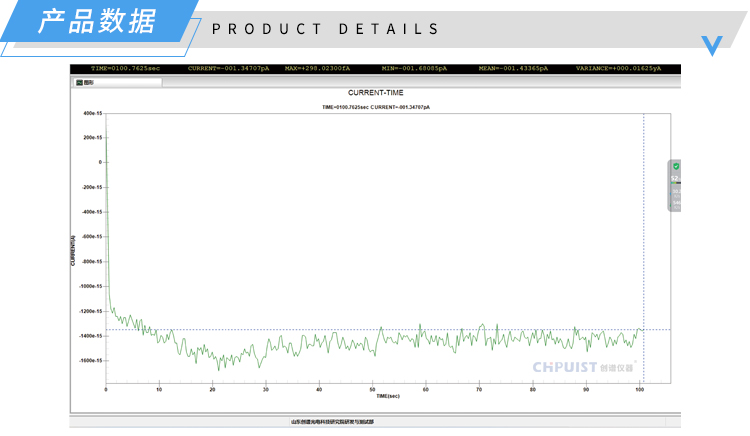Select the VARIANCE=+000.01625yA readout
The height and width of the screenshot is (436, 750).
click(618, 68)
